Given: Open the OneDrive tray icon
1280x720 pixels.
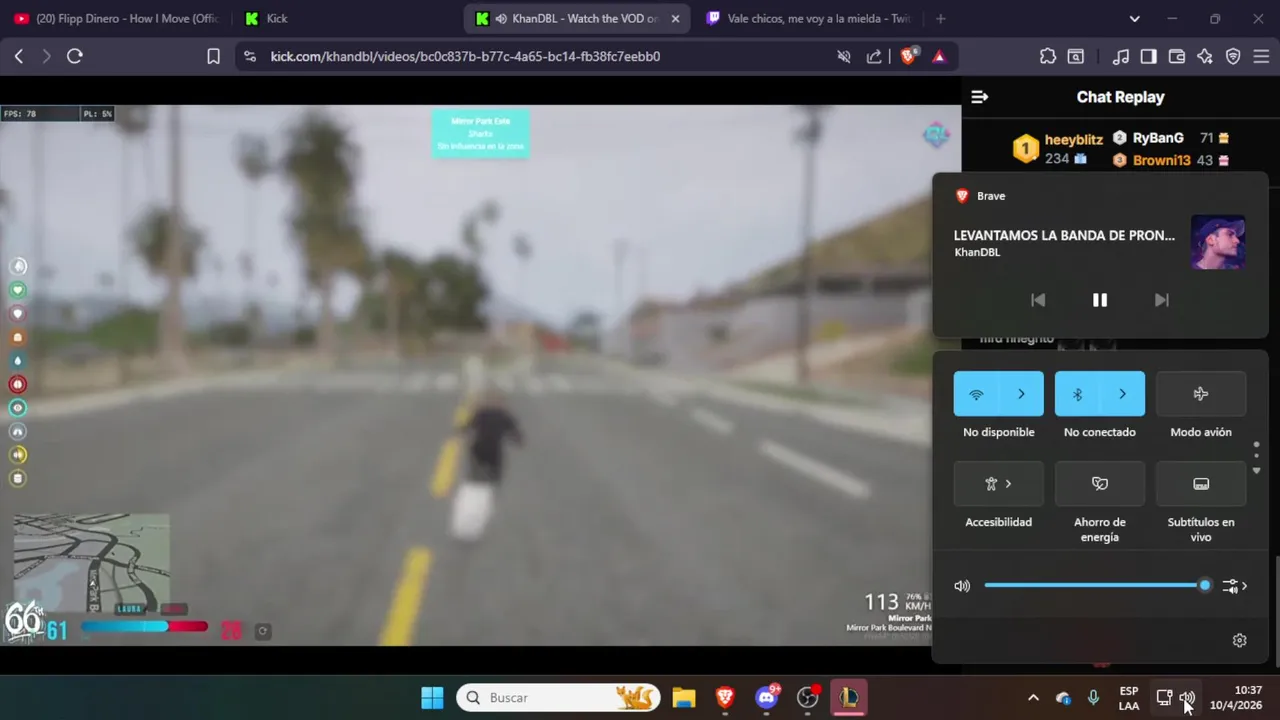Looking at the screenshot, I should [x=1063, y=698].
